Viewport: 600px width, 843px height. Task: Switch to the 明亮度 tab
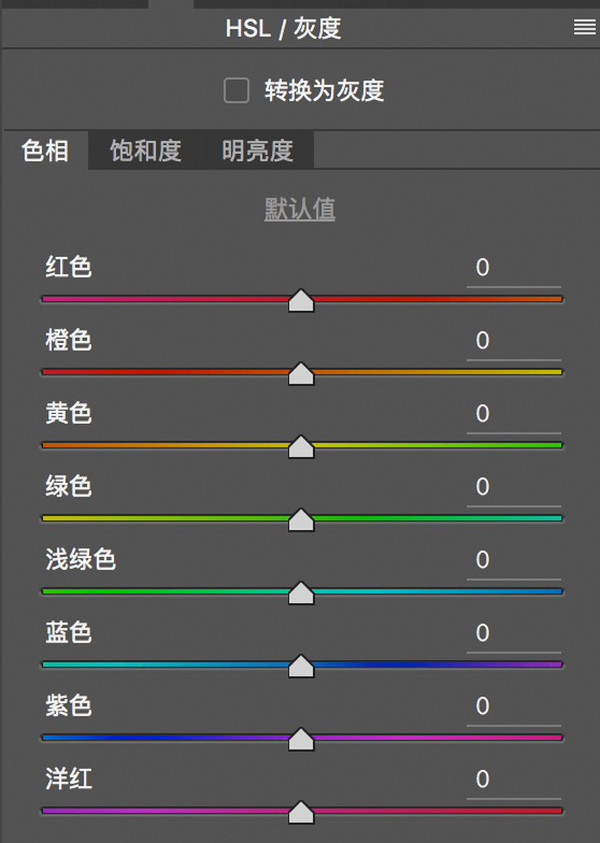[x=257, y=151]
